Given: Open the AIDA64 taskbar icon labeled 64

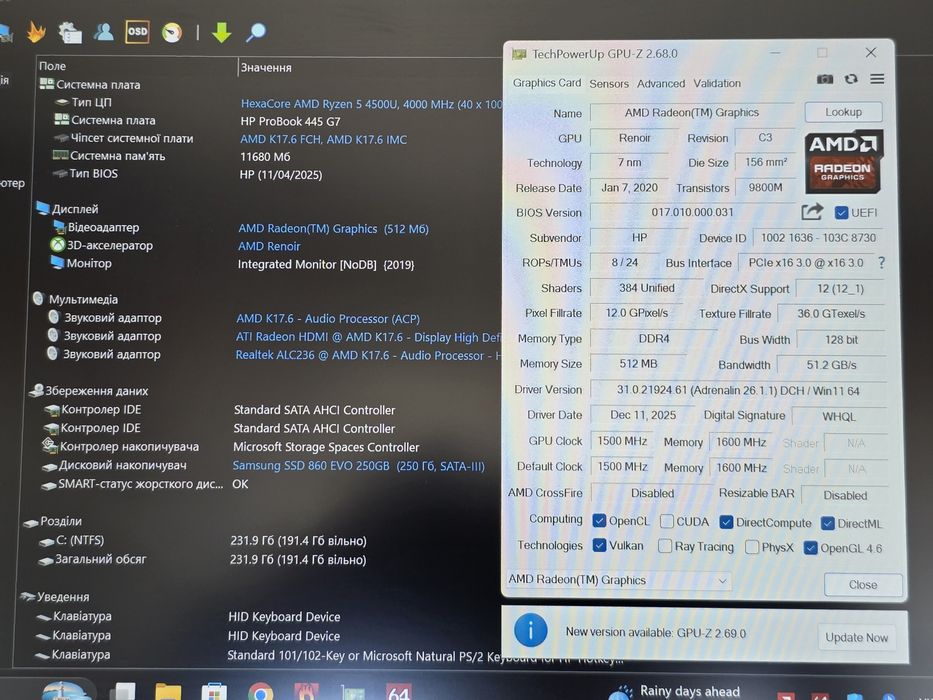Looking at the screenshot, I should [399, 692].
